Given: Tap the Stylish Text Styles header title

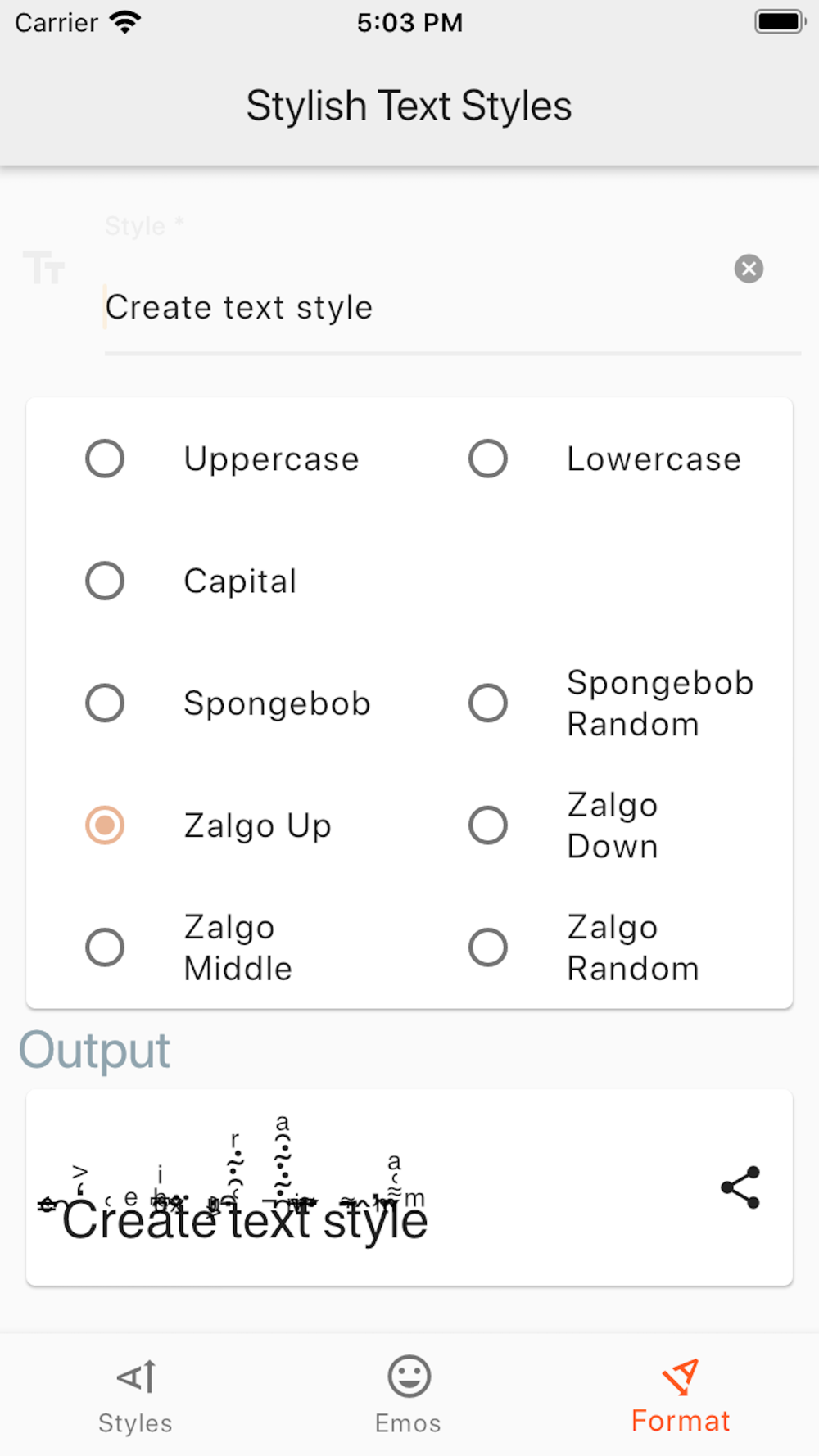Looking at the screenshot, I should coord(409,106).
